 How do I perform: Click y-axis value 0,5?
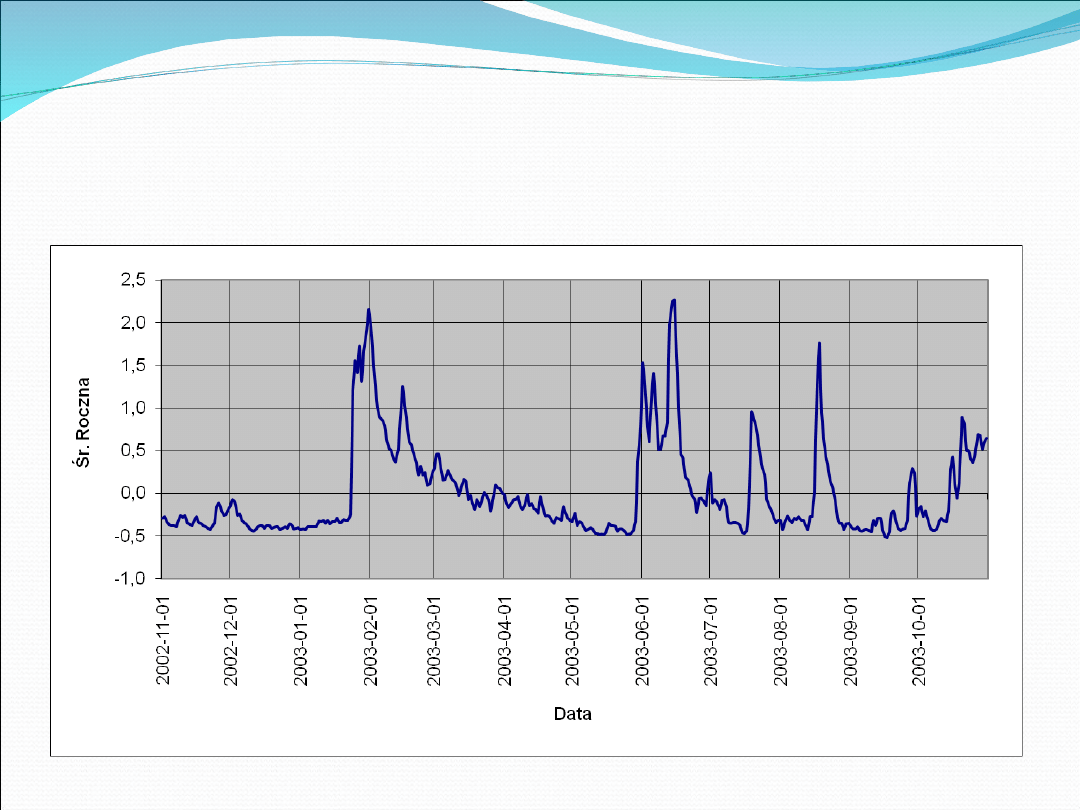[133, 450]
